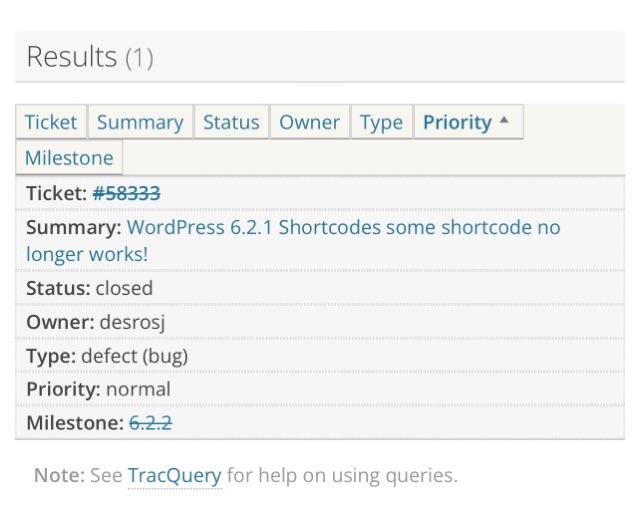The image size is (640, 506).
Task: Sort results by Summary column
Action: click(x=140, y=122)
